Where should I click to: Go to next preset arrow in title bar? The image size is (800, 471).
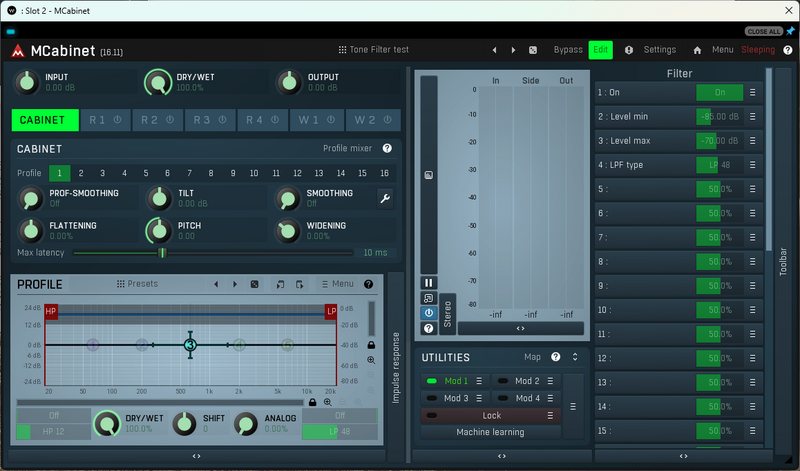513,50
